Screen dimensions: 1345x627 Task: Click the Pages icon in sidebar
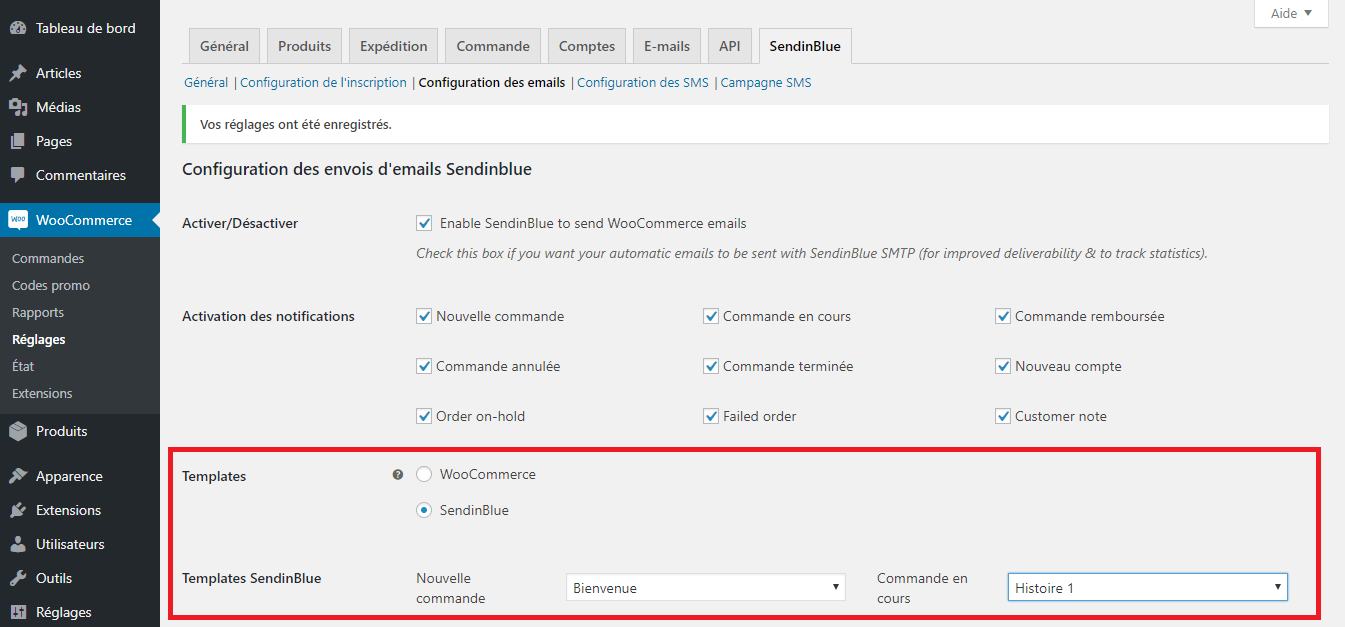pos(18,141)
